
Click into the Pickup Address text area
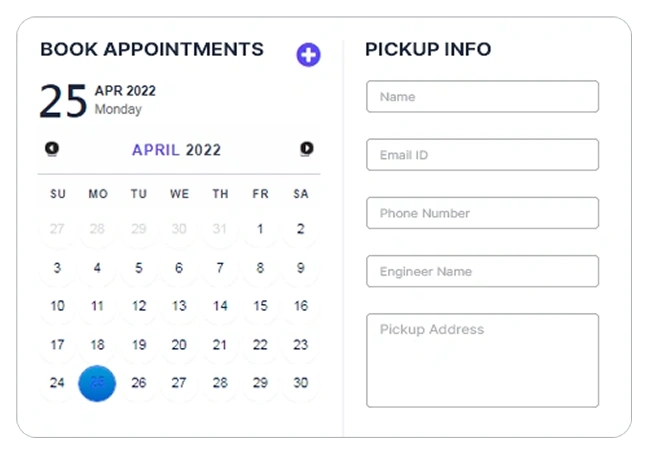point(482,361)
